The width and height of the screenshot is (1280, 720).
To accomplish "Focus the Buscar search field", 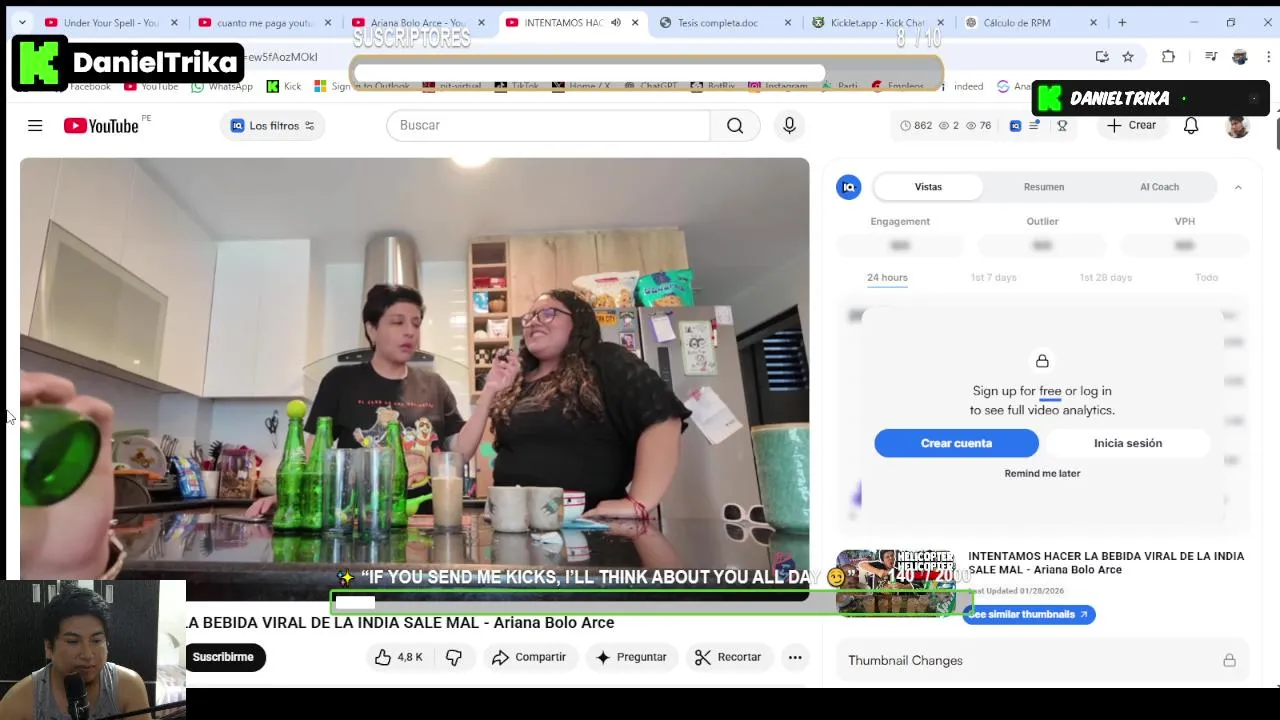I will point(548,125).
